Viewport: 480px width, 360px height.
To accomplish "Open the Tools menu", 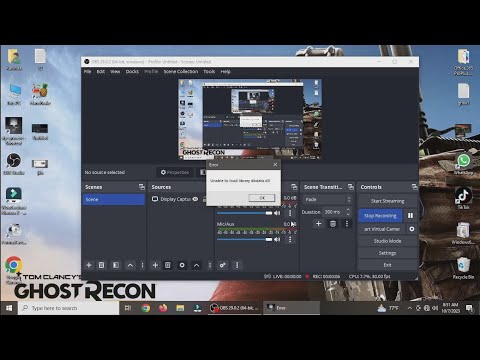I will 209,72.
